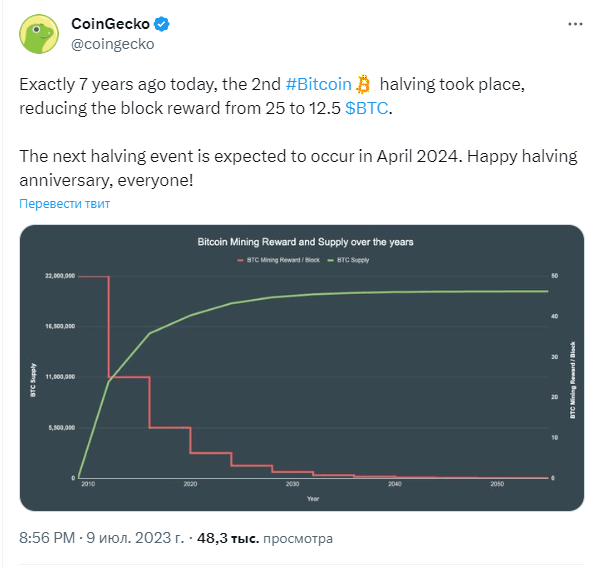This screenshot has height=568, width=600.
Task: Click the 'BTC Supply' left axis title
Action: tap(32, 380)
